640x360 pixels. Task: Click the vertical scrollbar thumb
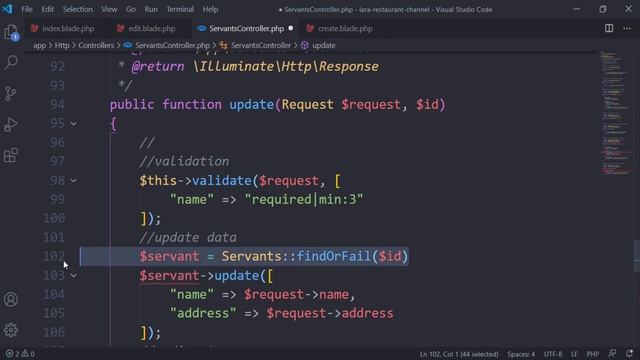pos(636,256)
